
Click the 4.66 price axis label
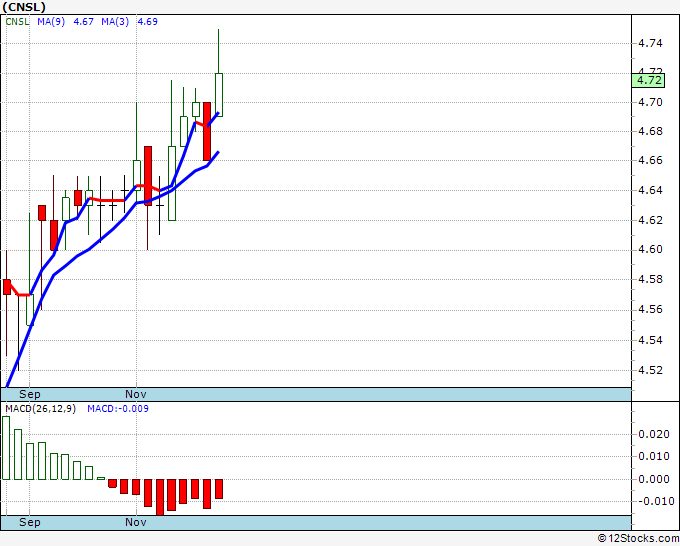click(x=651, y=160)
